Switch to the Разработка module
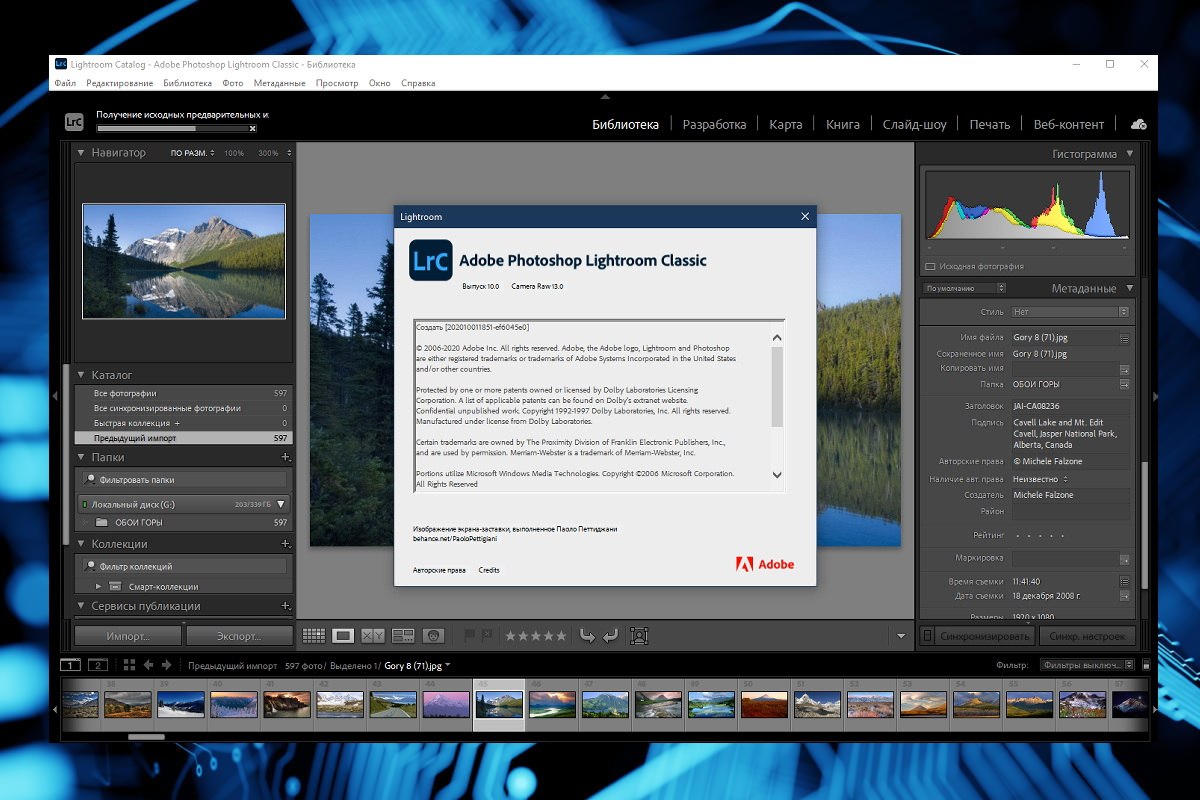Screen dimensions: 1200x800 click(x=714, y=125)
